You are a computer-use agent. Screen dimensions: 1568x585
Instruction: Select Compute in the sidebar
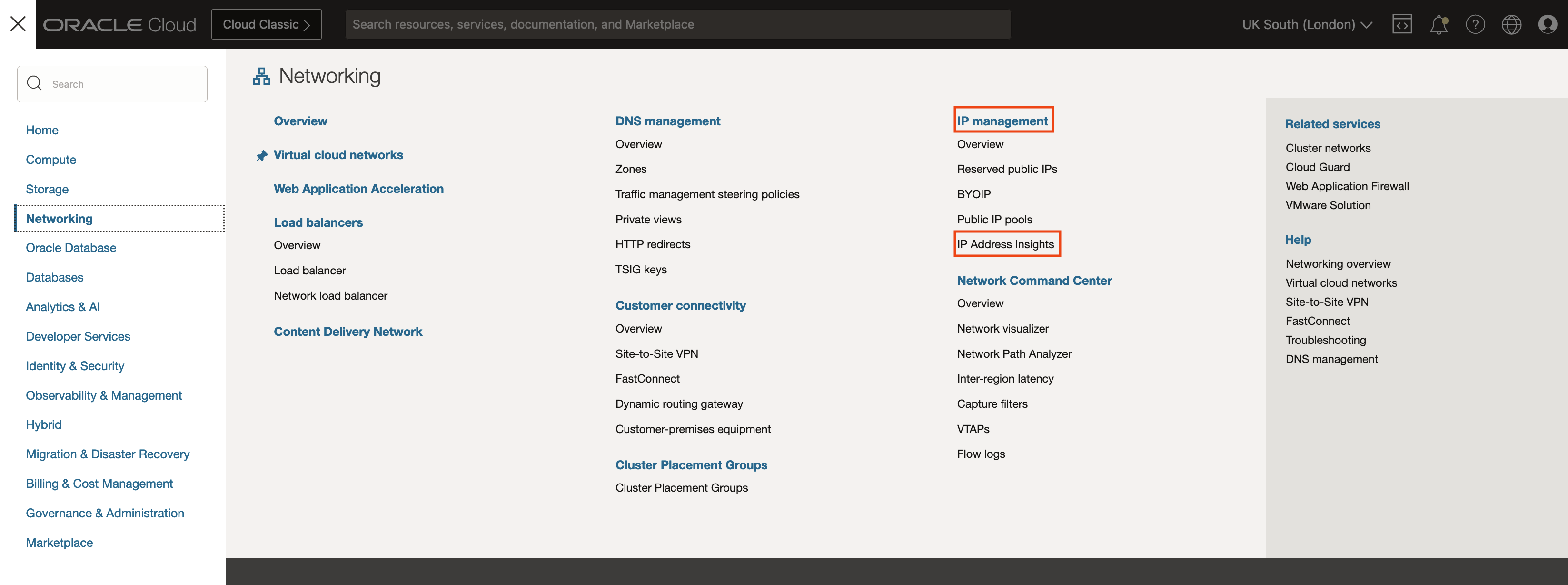[x=51, y=159]
